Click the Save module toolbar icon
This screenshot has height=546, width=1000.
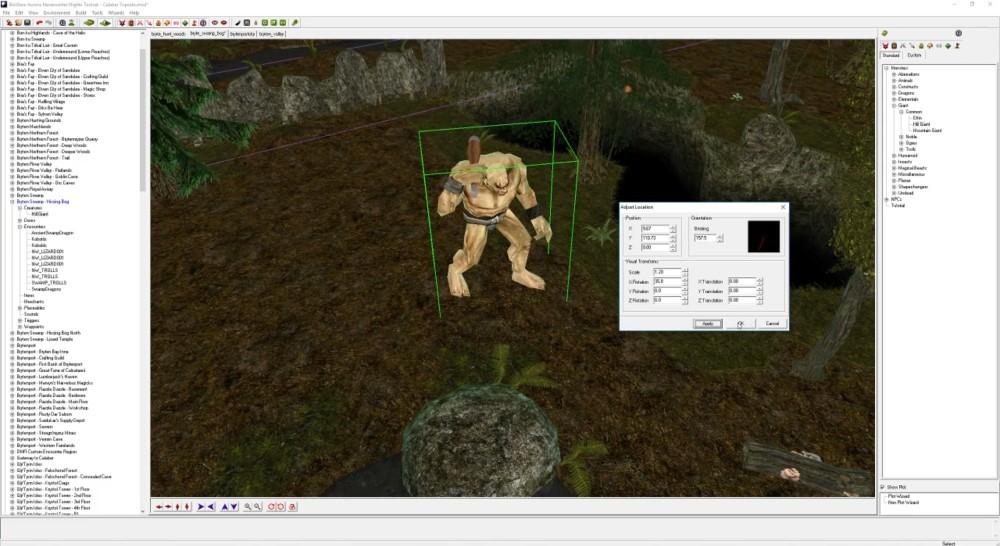(x=27, y=23)
